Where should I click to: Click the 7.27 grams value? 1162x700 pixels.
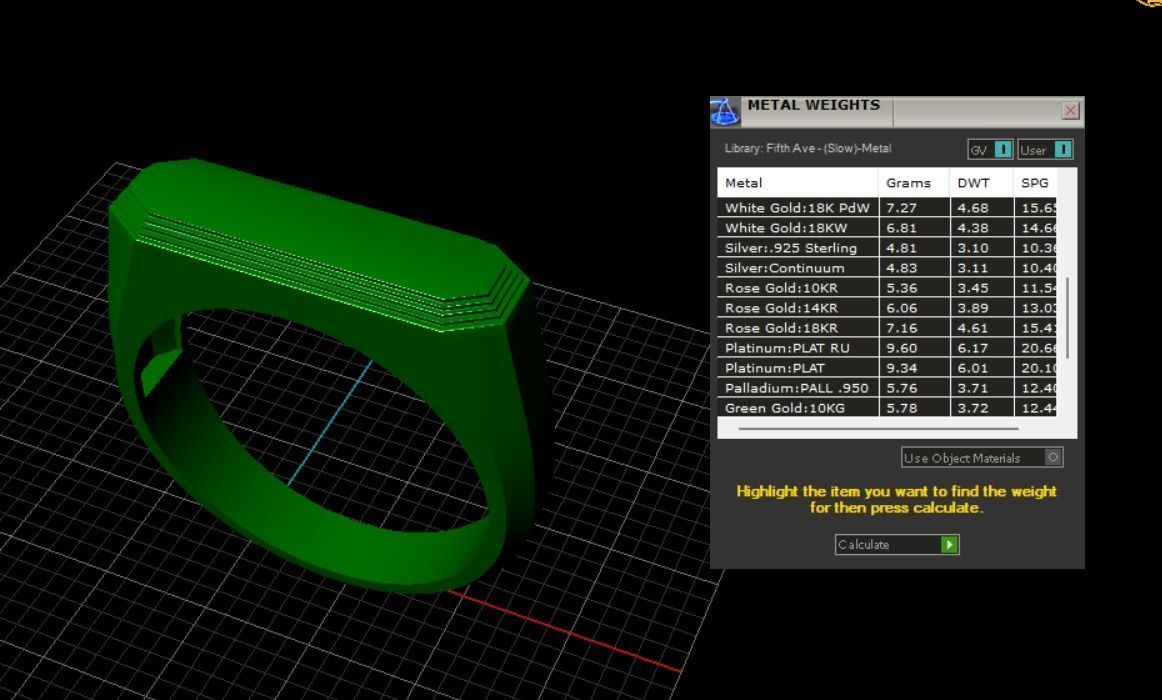click(901, 208)
